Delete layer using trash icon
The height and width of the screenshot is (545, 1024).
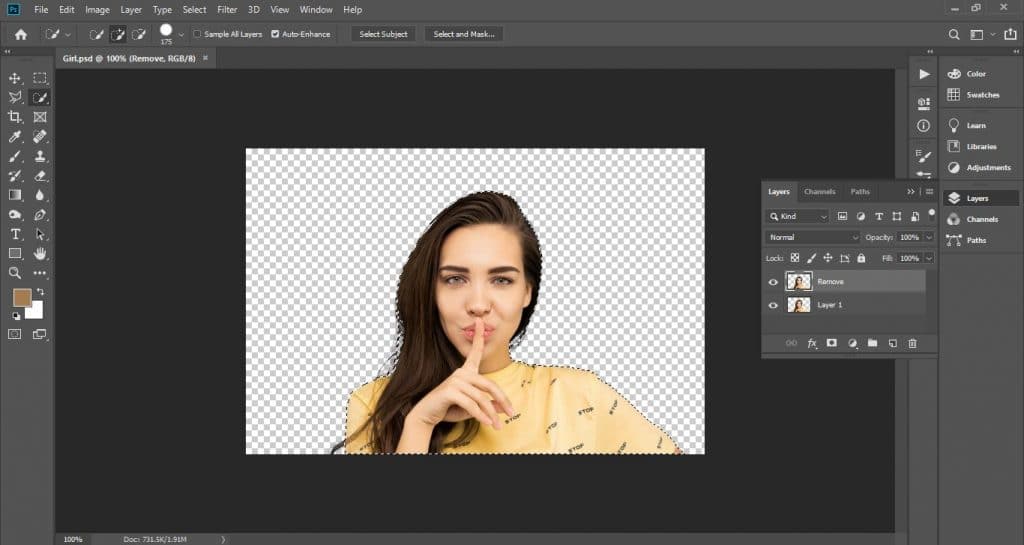pos(912,343)
